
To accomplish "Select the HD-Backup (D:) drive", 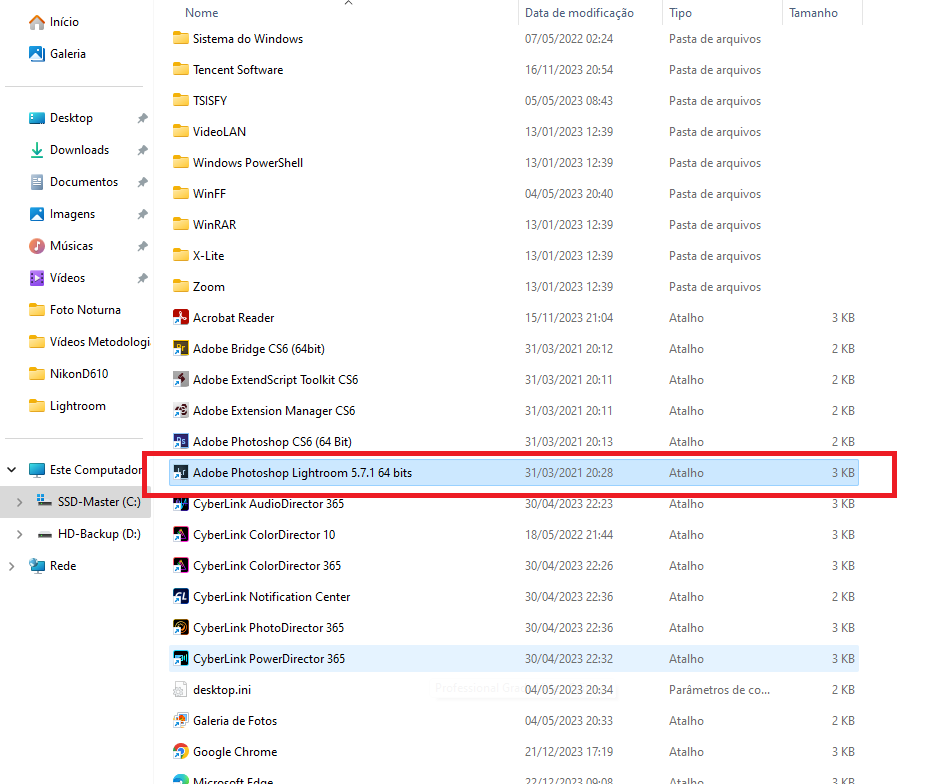I will point(88,534).
